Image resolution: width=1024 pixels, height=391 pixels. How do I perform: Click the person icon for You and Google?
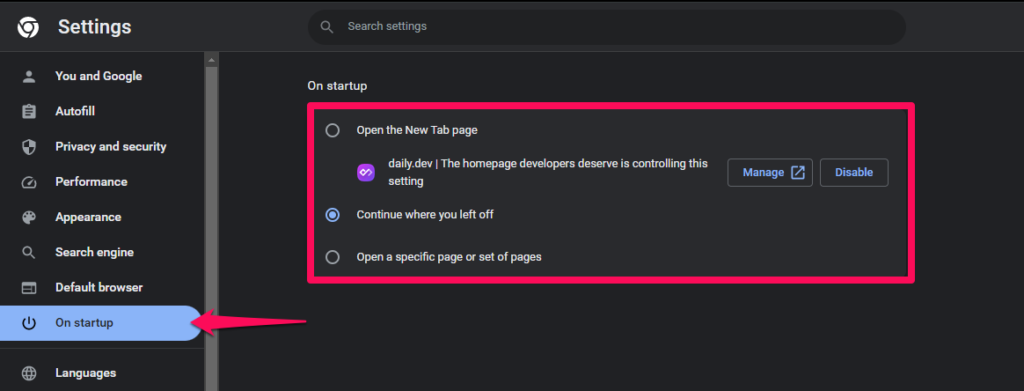(x=29, y=76)
